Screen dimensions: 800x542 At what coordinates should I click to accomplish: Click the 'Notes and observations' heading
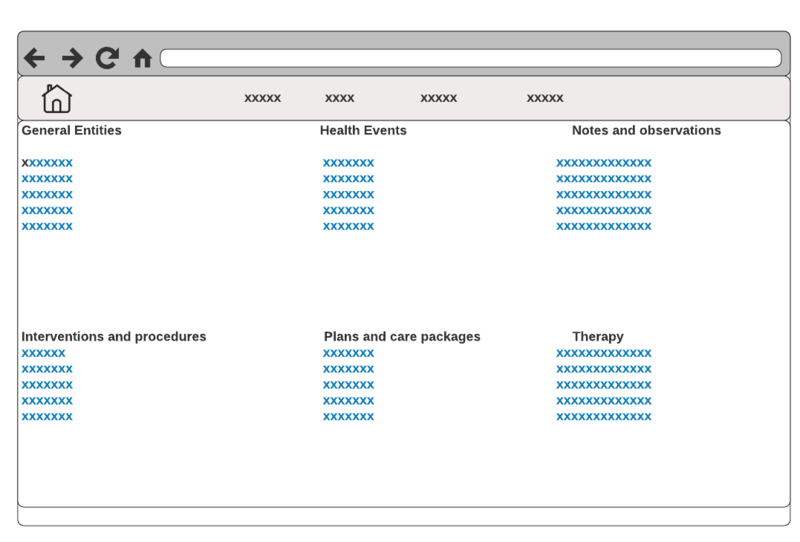(x=646, y=131)
